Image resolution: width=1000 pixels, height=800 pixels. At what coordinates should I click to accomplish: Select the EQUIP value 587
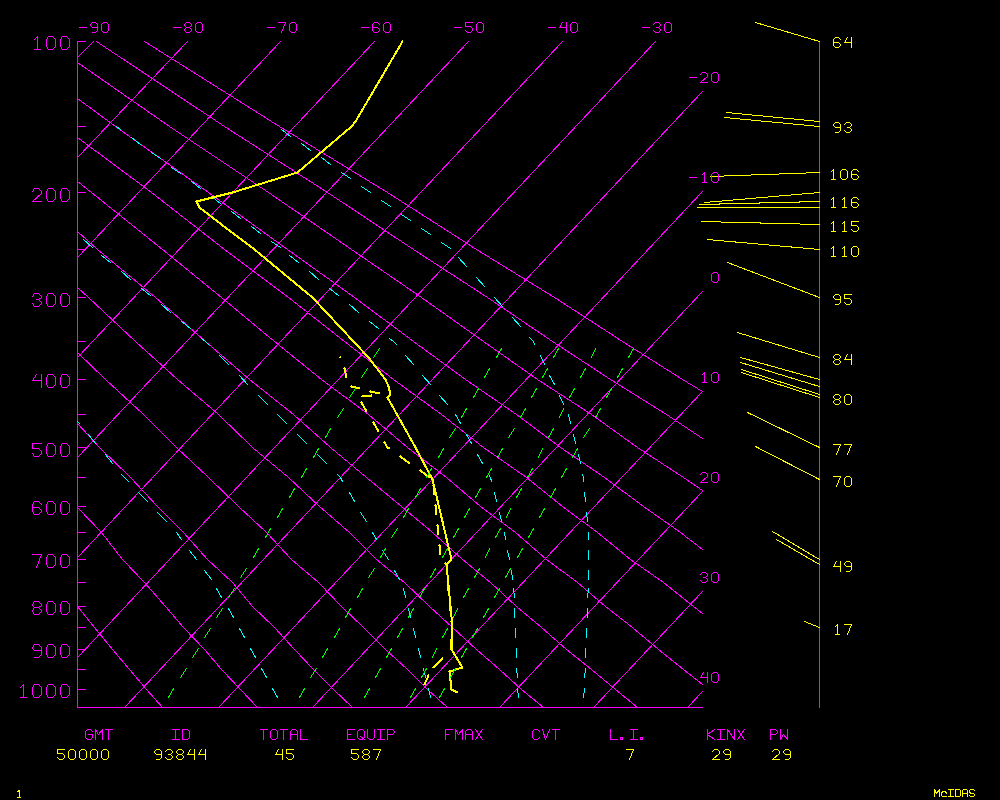366,755
